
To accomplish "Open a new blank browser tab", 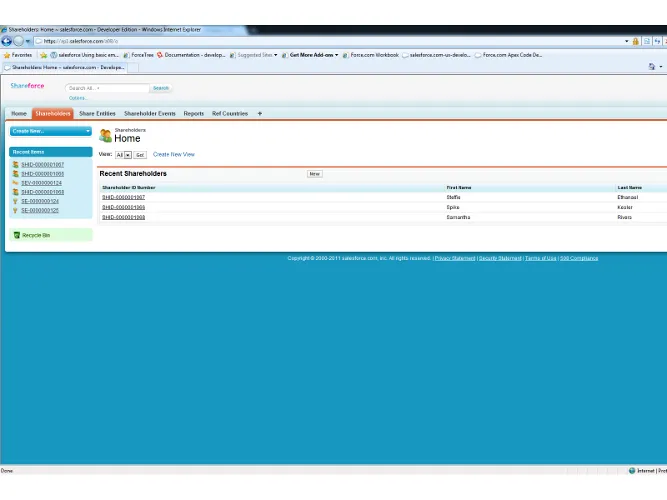I will coord(133,67).
